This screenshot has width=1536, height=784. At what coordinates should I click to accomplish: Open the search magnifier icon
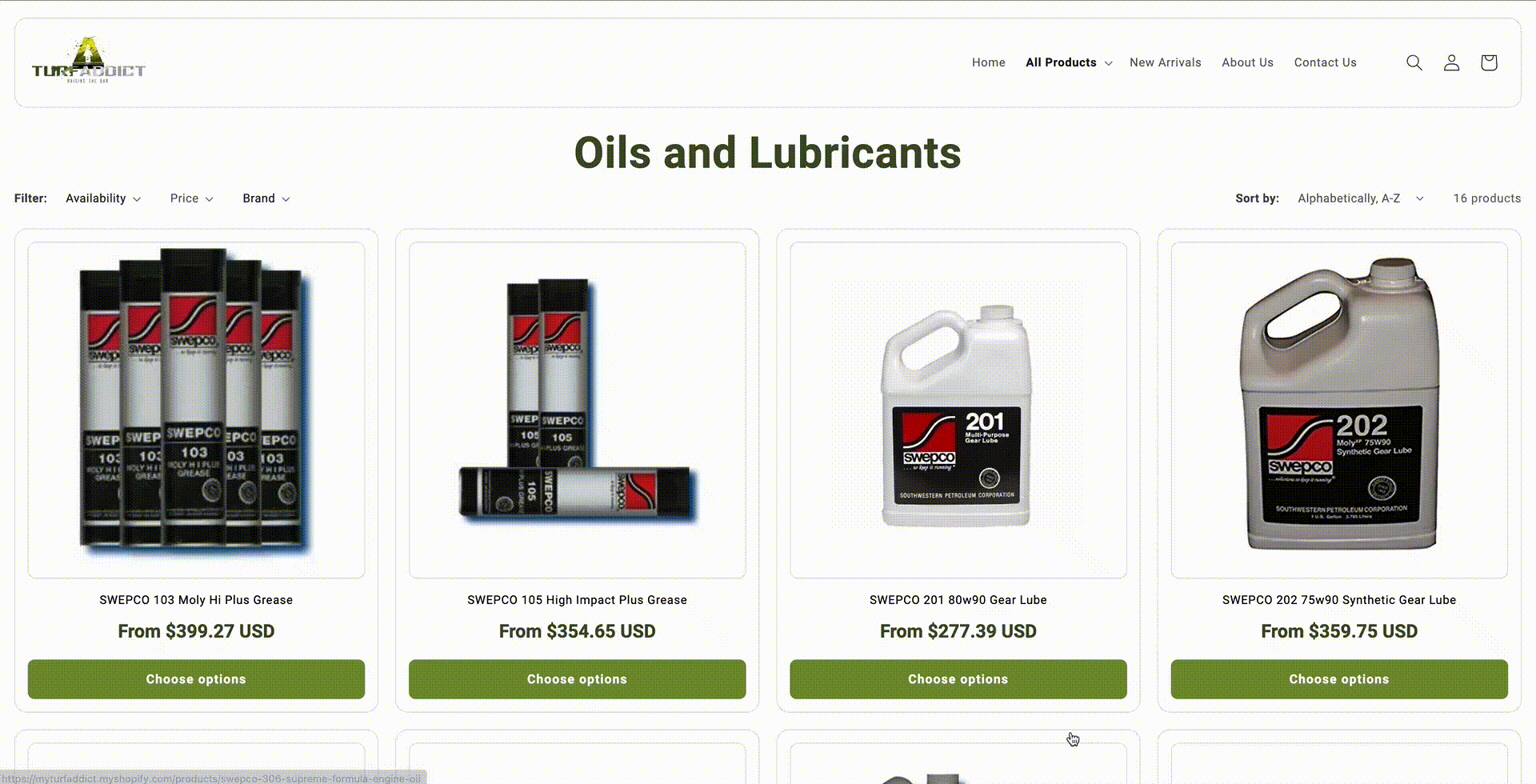point(1414,62)
